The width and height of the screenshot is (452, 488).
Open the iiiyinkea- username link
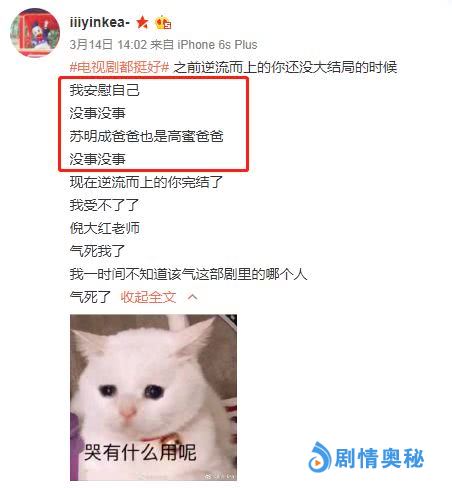pyautogui.click(x=99, y=23)
